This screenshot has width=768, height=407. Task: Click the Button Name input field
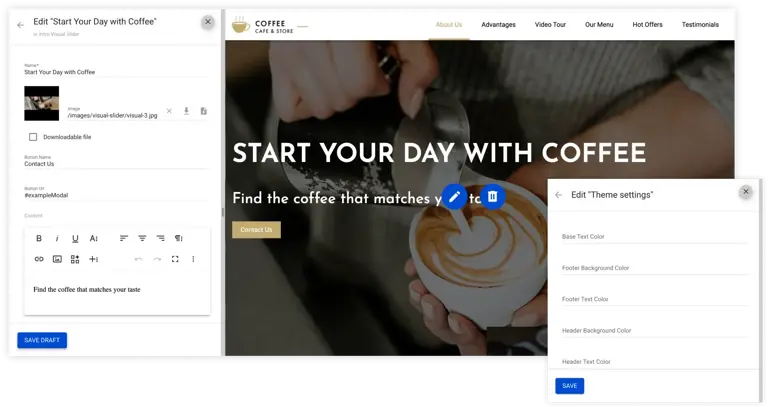(116, 162)
